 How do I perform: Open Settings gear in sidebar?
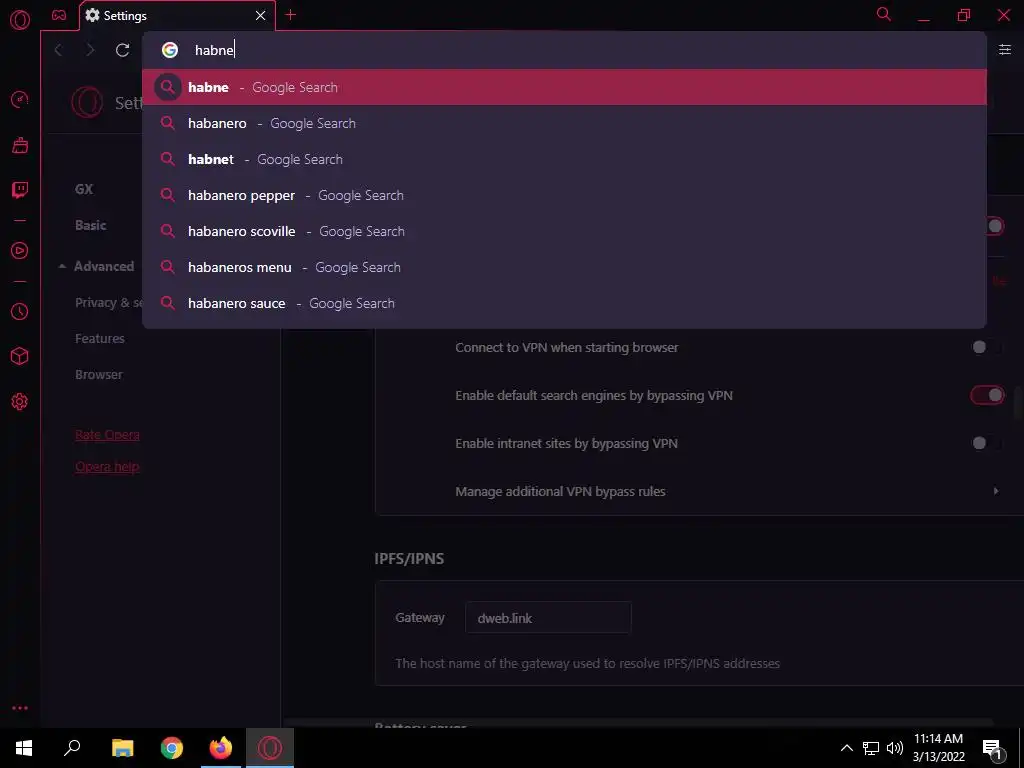click(20, 402)
